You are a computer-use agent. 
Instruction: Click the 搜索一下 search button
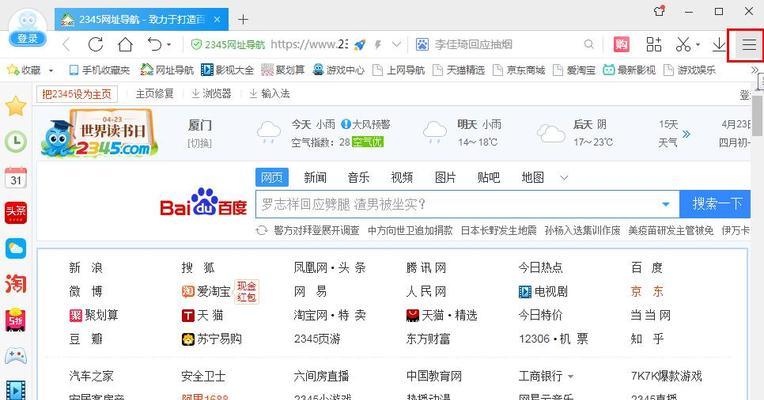pos(715,204)
